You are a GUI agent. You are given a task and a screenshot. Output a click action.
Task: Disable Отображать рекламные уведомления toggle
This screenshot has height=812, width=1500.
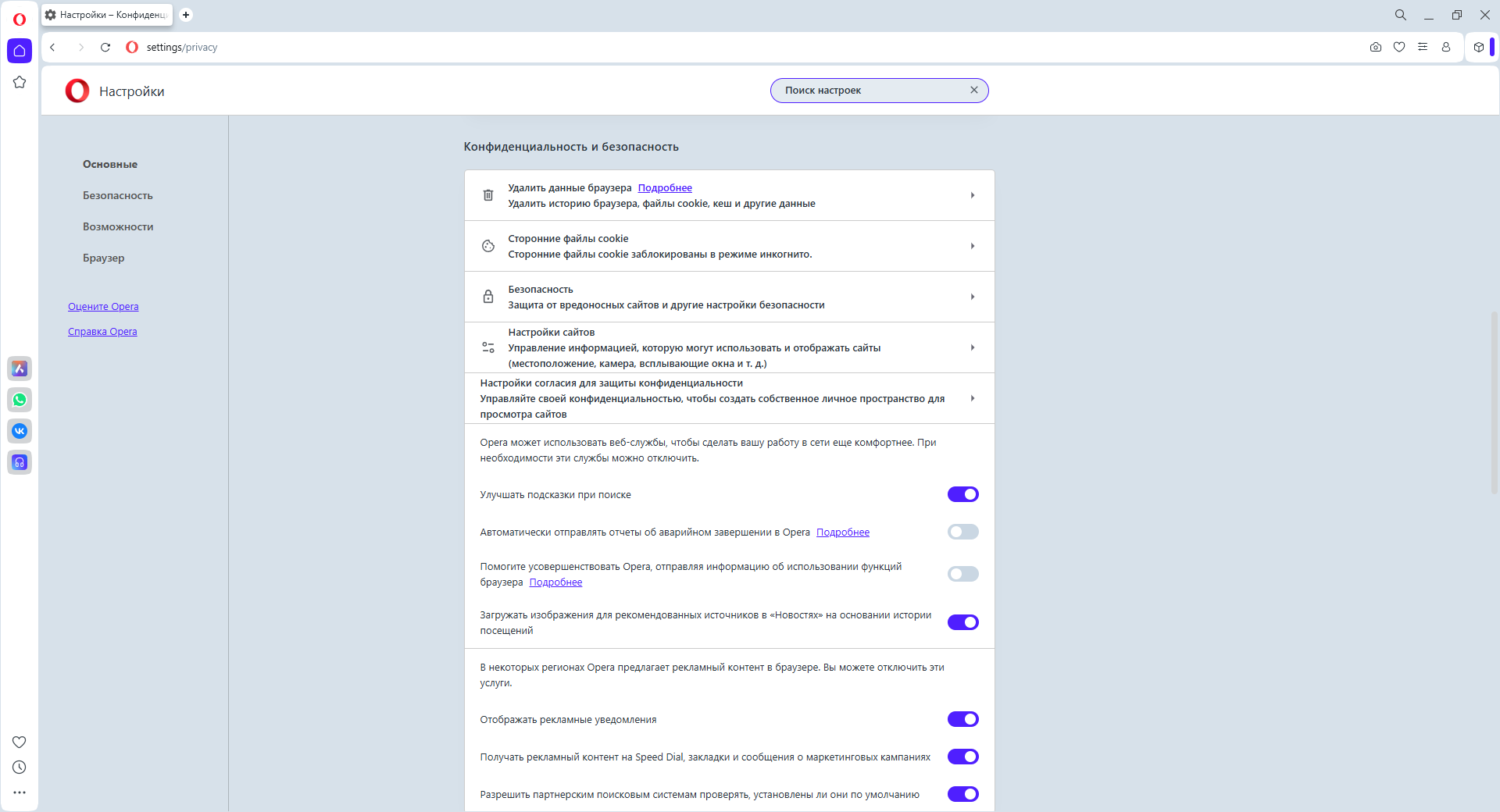[x=963, y=719]
